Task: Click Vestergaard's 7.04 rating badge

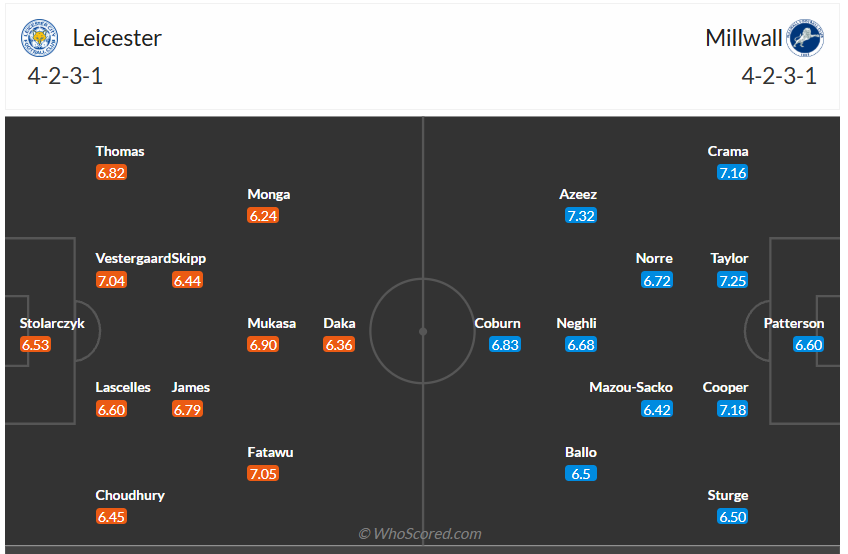Action: click(111, 280)
